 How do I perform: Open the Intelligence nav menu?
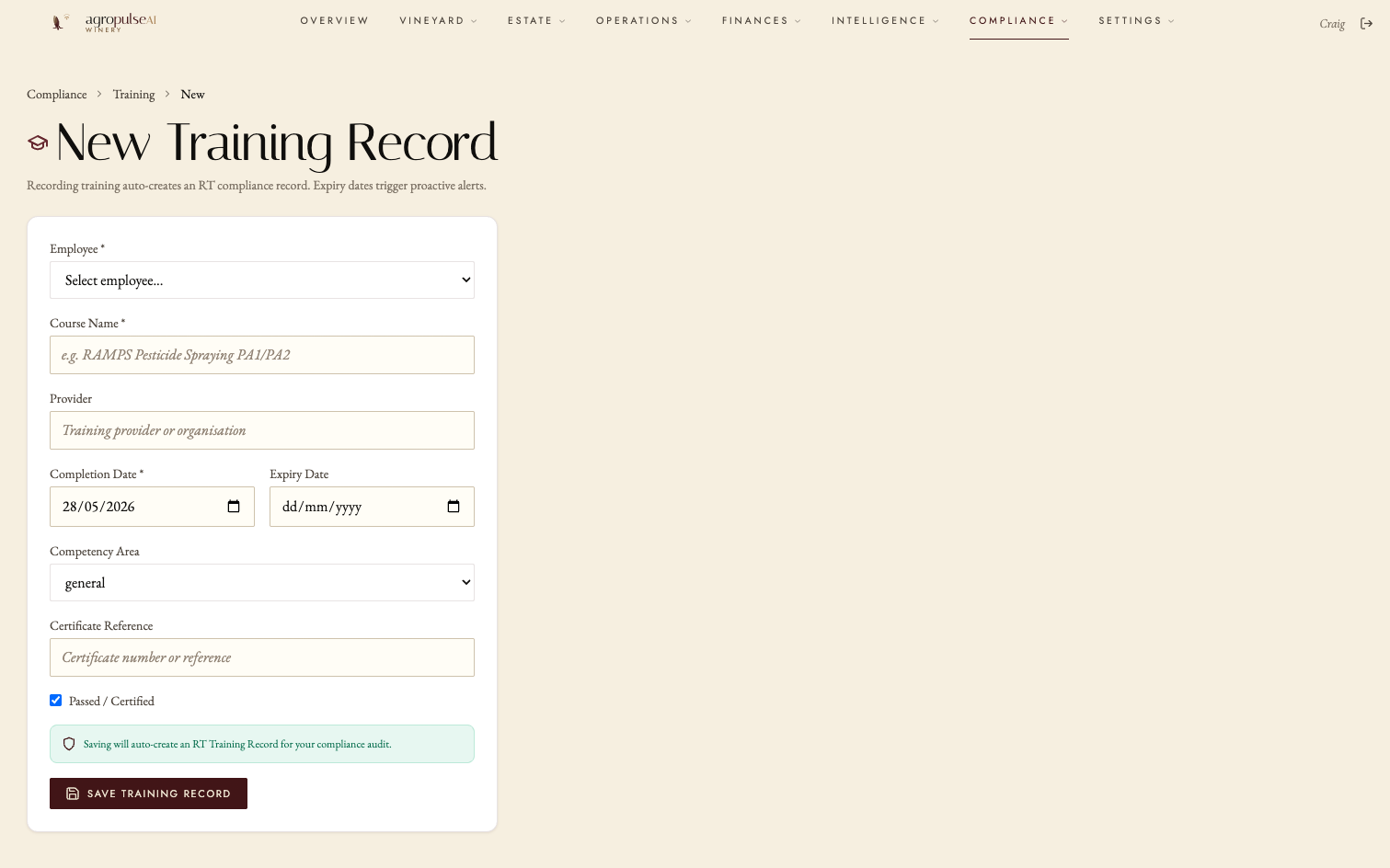coord(885,21)
